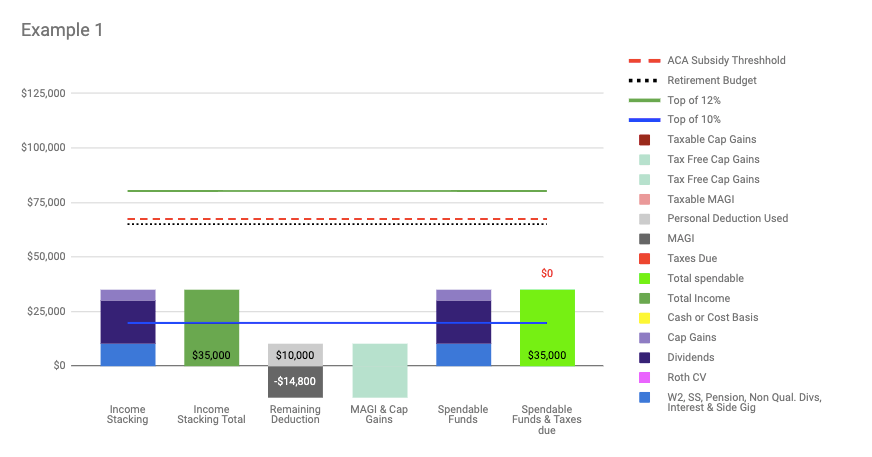Select the Top of 10% blue legend line

(644, 120)
